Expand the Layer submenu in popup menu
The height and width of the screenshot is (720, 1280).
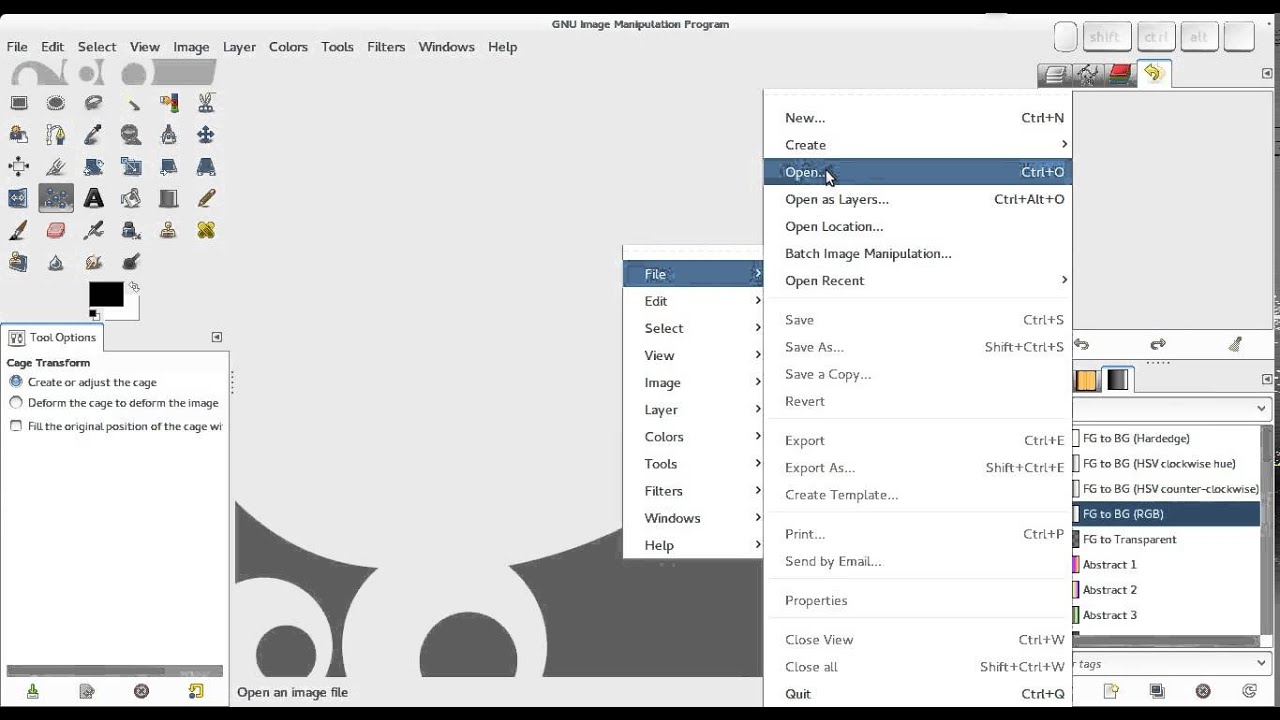[693, 410]
